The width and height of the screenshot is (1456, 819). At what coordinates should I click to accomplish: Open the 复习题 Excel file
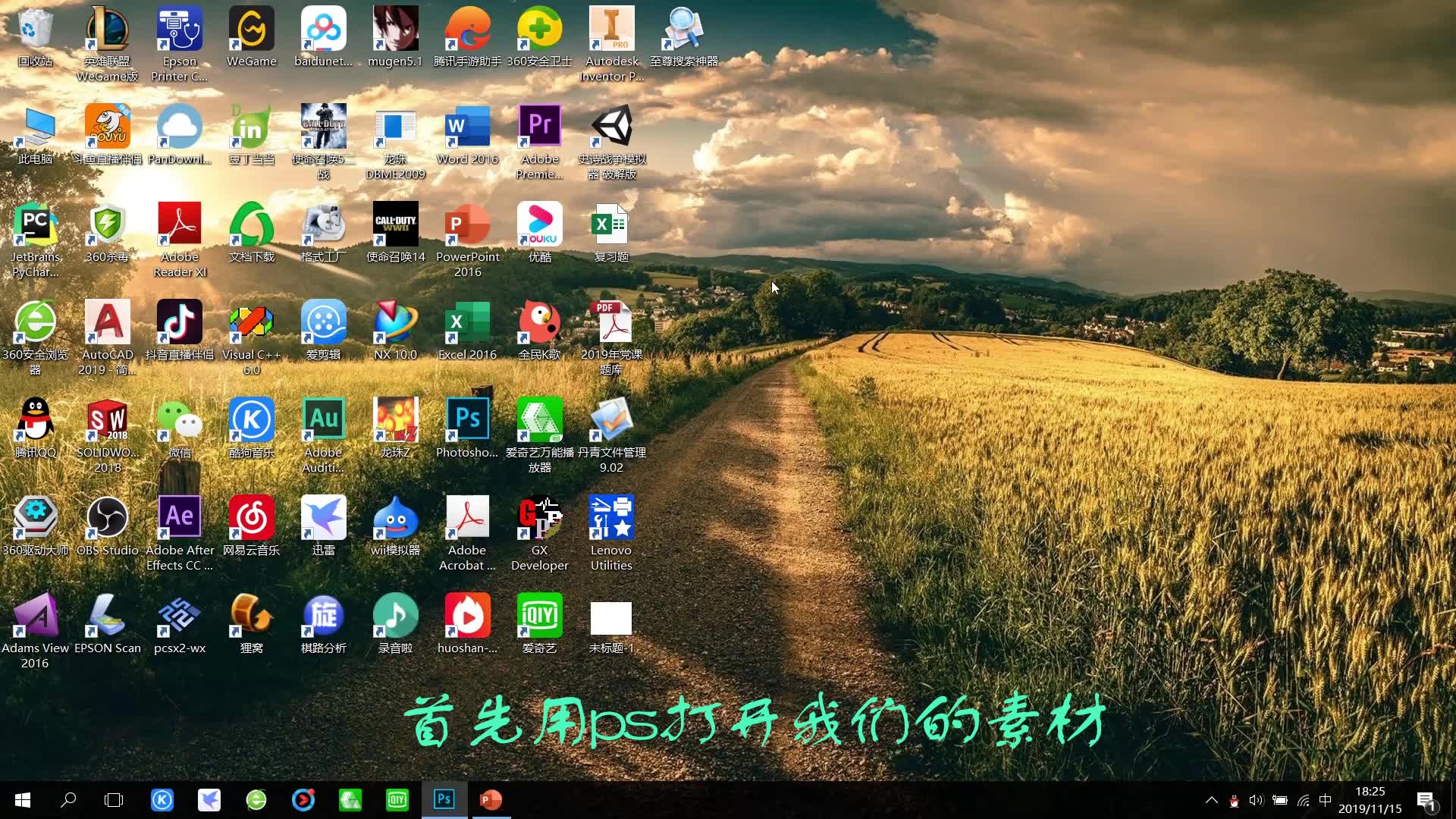pos(611,233)
